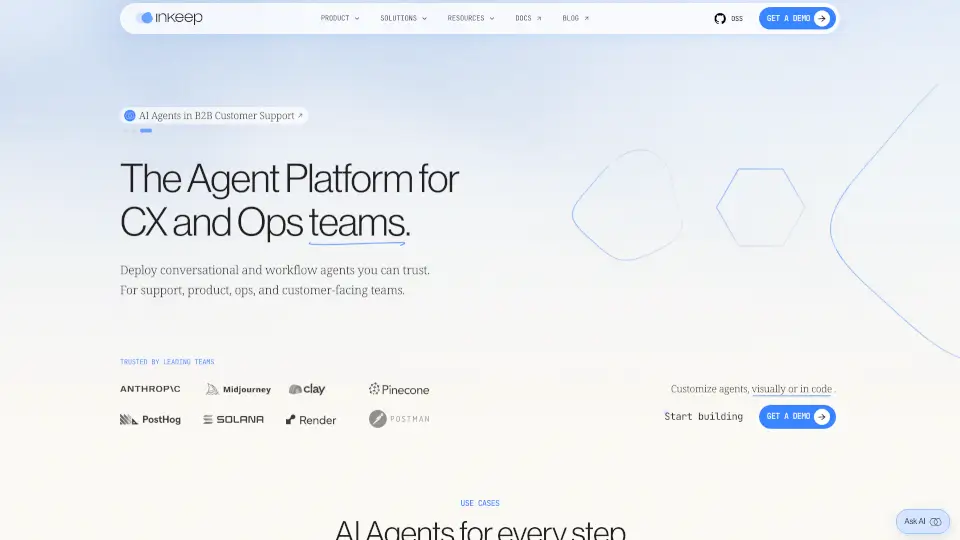Select the active blue carousel indicator
This screenshot has height=540, width=960.
point(146,131)
